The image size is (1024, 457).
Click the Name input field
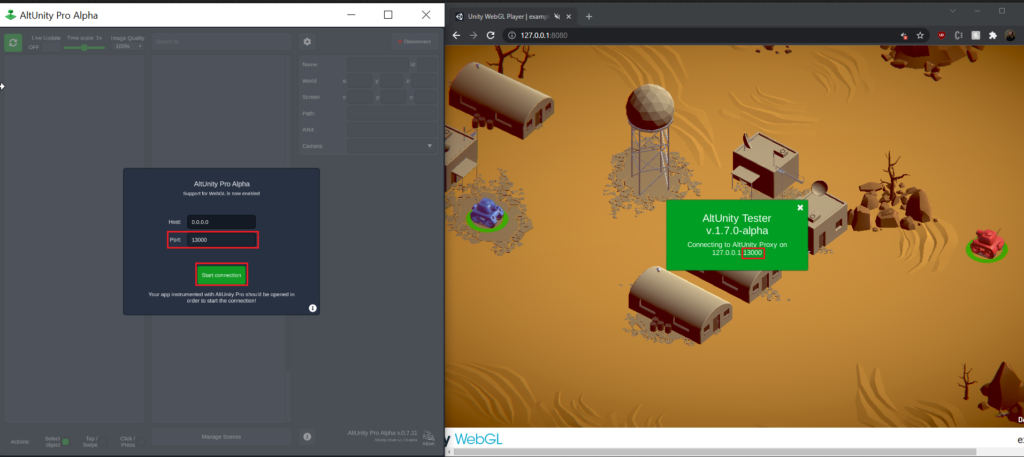click(x=377, y=64)
